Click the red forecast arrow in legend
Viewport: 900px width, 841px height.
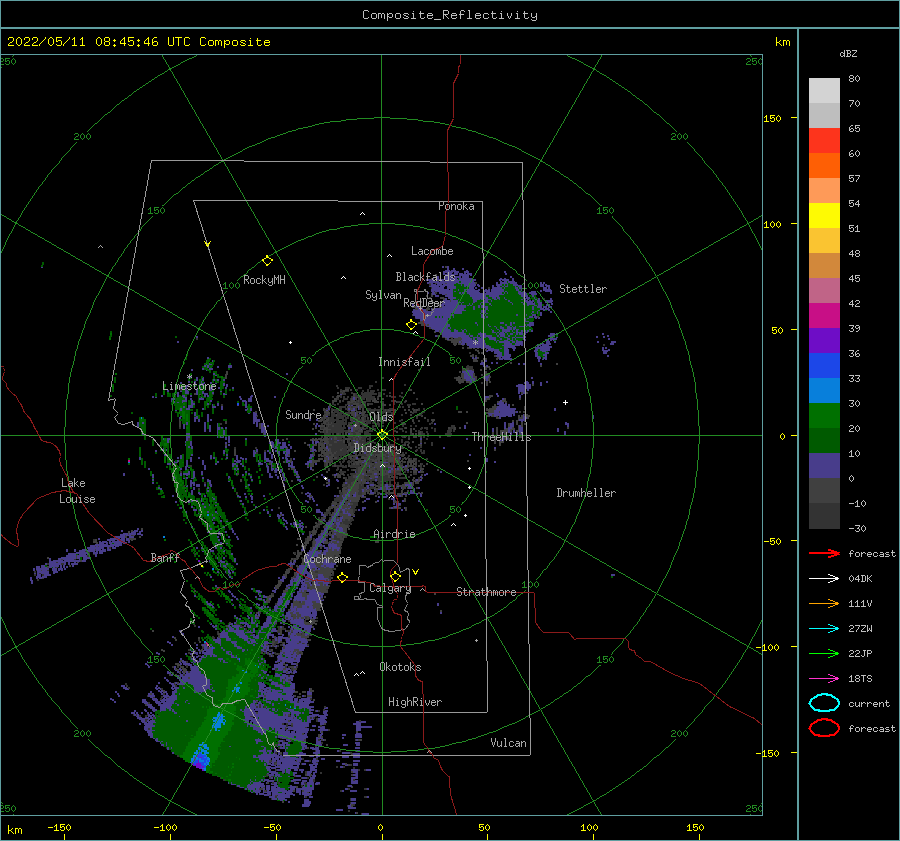(x=824, y=553)
